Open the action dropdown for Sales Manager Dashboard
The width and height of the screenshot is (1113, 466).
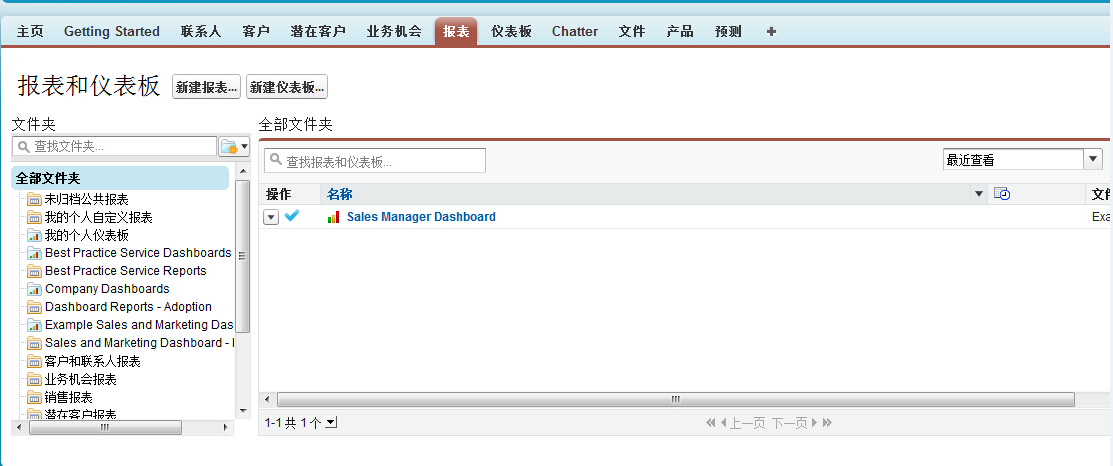(271, 217)
